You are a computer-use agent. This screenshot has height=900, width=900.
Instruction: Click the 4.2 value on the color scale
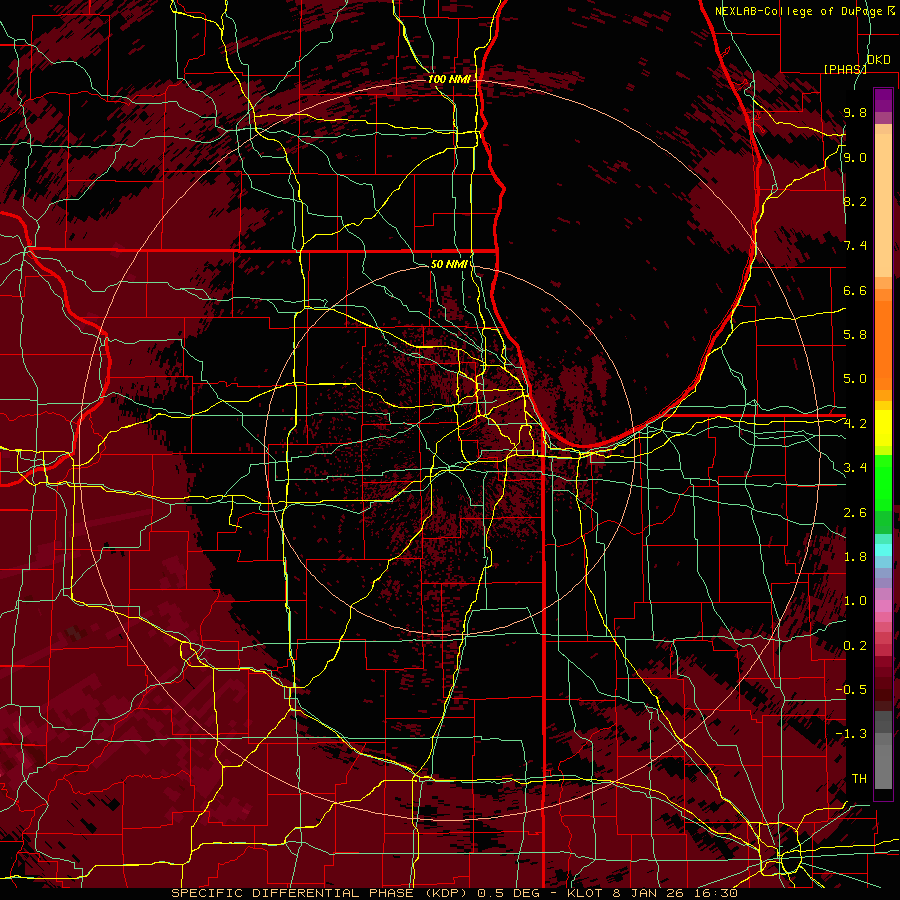[x=855, y=424]
